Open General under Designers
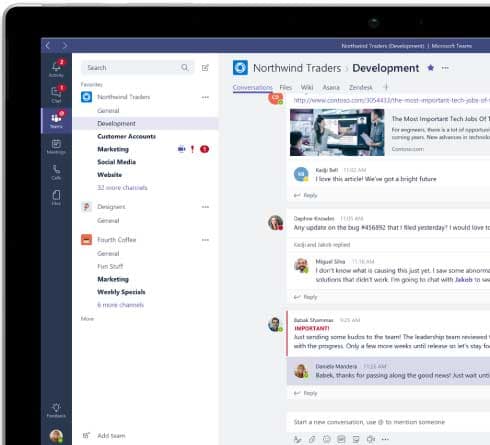Screen dimensions: 490x445 point(108,221)
